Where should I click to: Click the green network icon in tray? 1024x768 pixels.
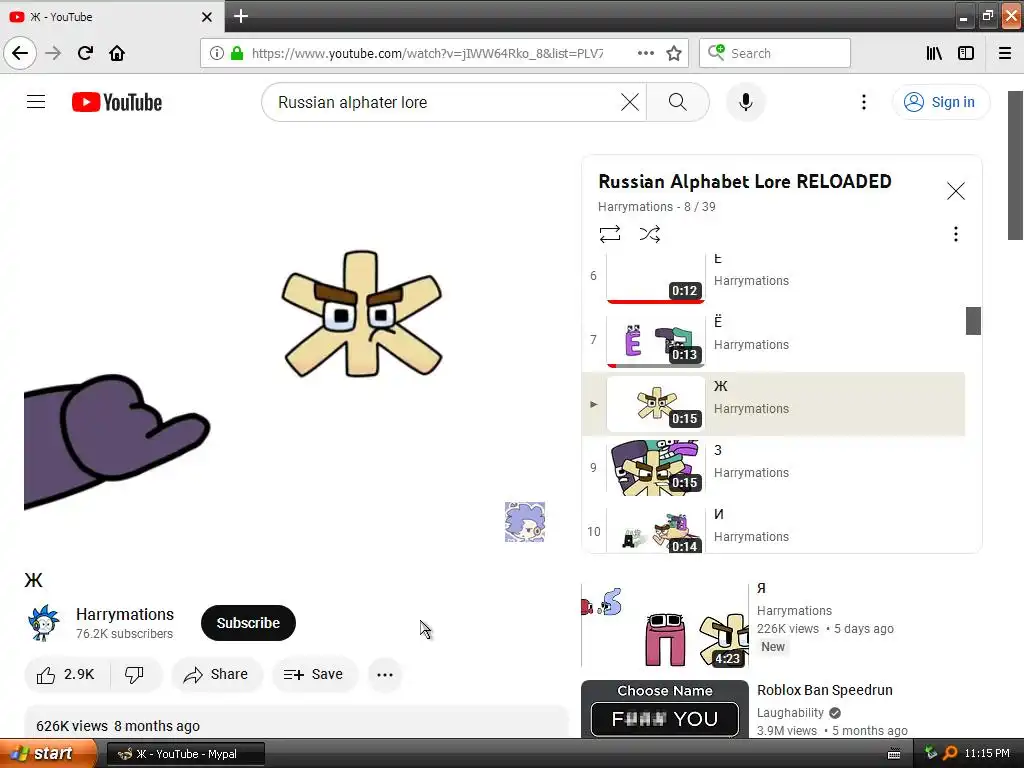pos(931,754)
